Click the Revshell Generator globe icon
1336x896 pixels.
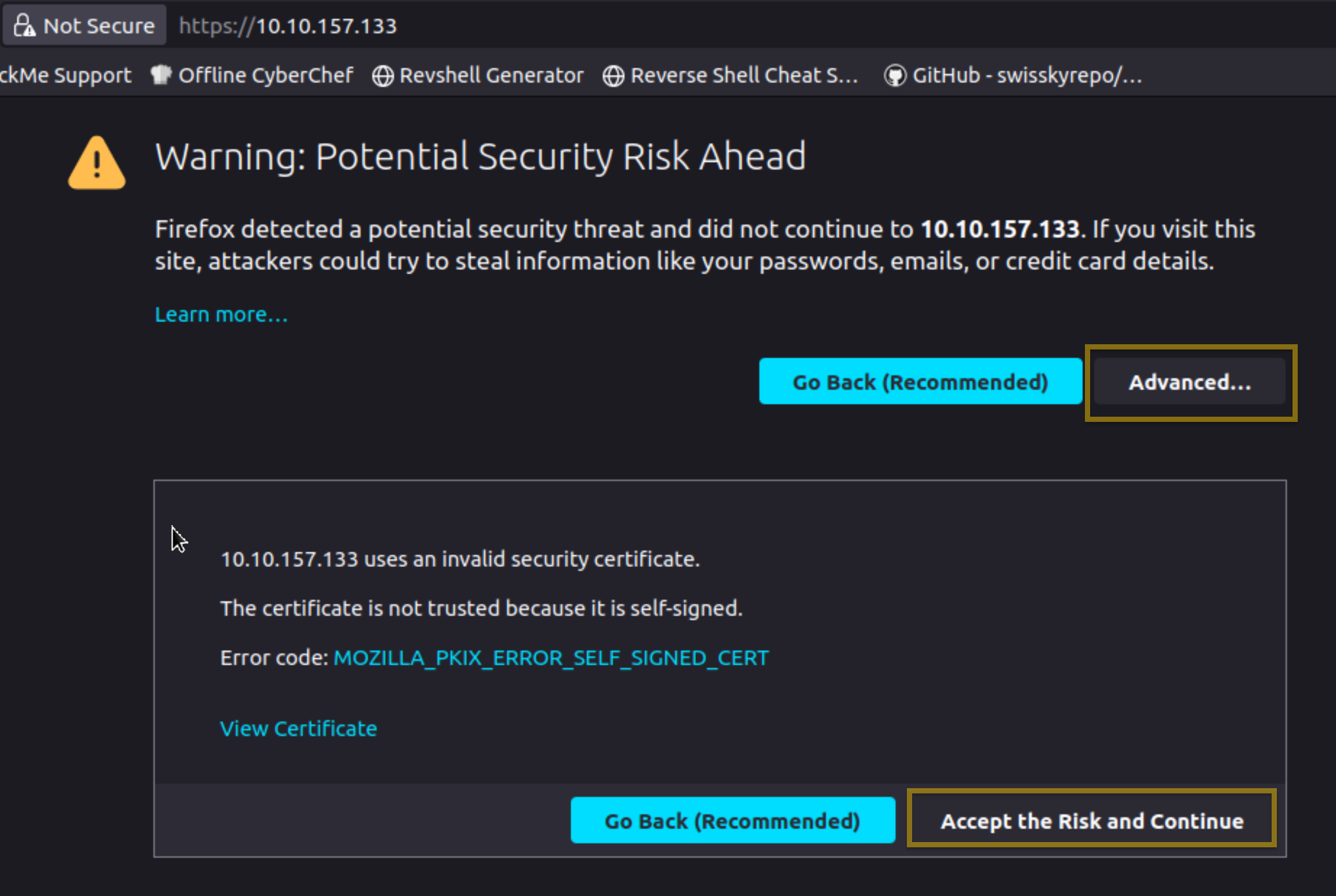pyautogui.click(x=383, y=75)
